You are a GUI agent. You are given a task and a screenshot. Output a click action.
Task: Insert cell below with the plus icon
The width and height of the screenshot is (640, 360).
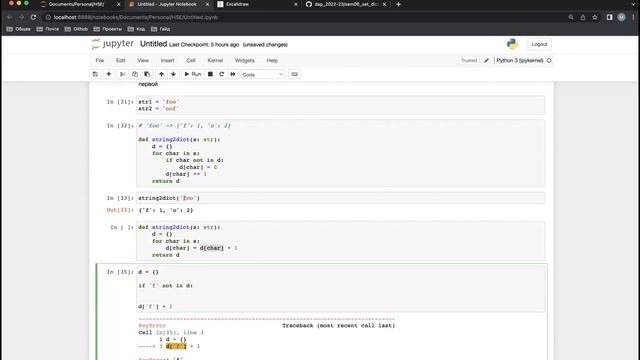109,74
